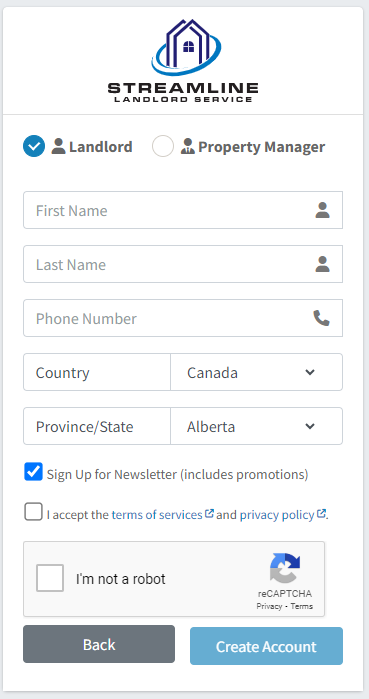Click the Streamline Landlord Service logo
This screenshot has height=699, width=369.
coord(183,61)
